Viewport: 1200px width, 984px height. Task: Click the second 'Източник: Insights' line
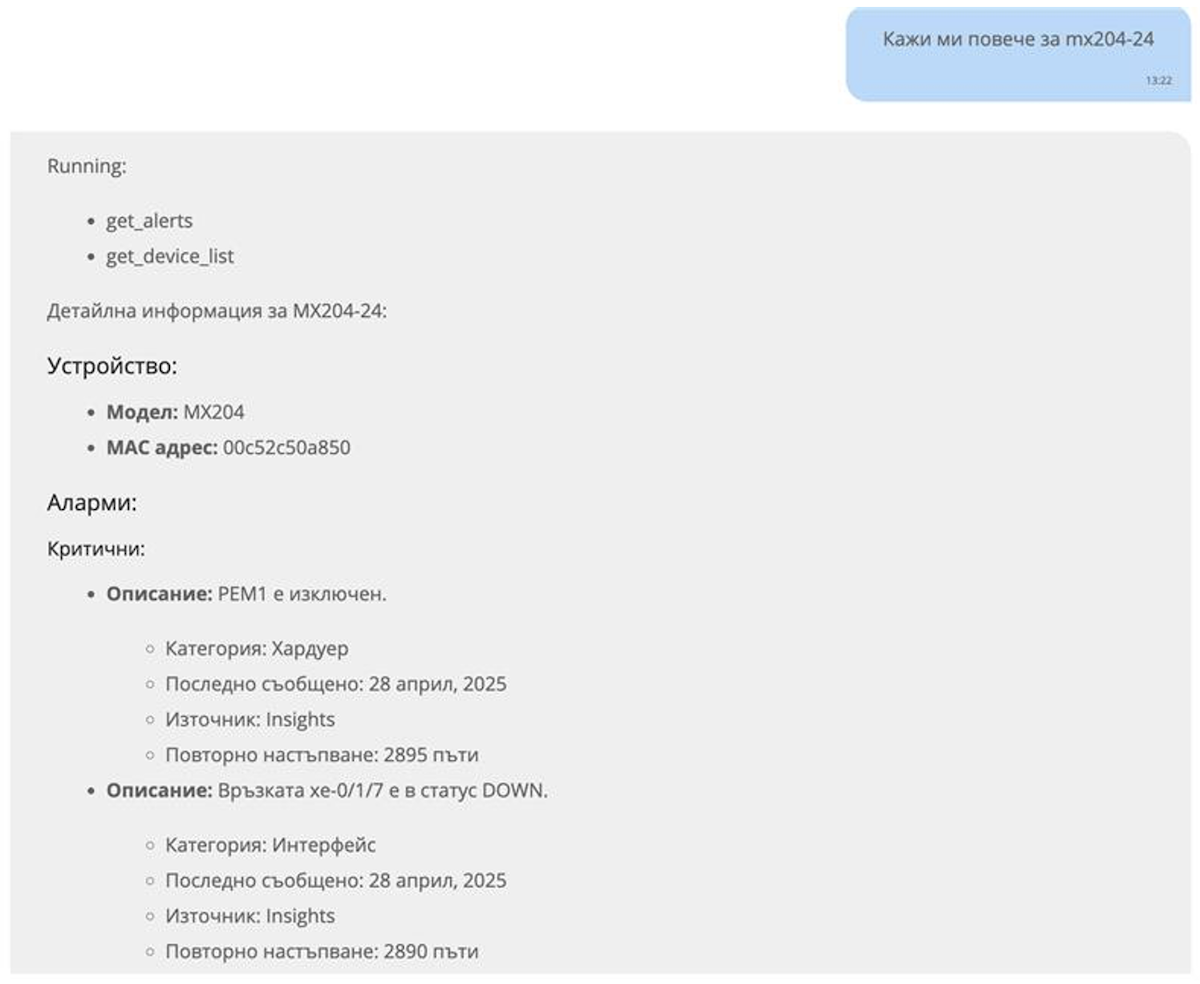coord(250,915)
